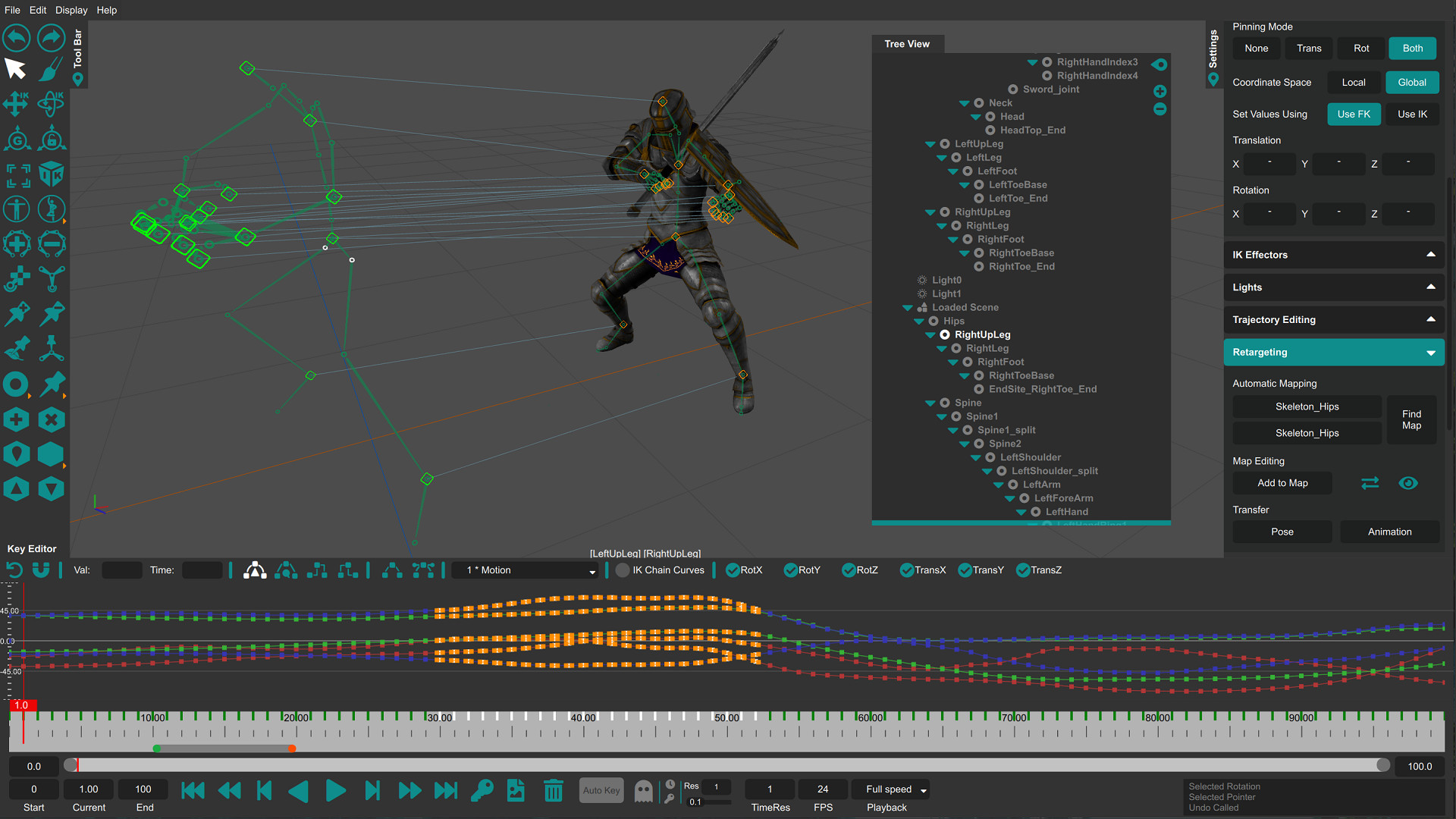
Task: Activate the IK rotate tool
Action: click(50, 103)
